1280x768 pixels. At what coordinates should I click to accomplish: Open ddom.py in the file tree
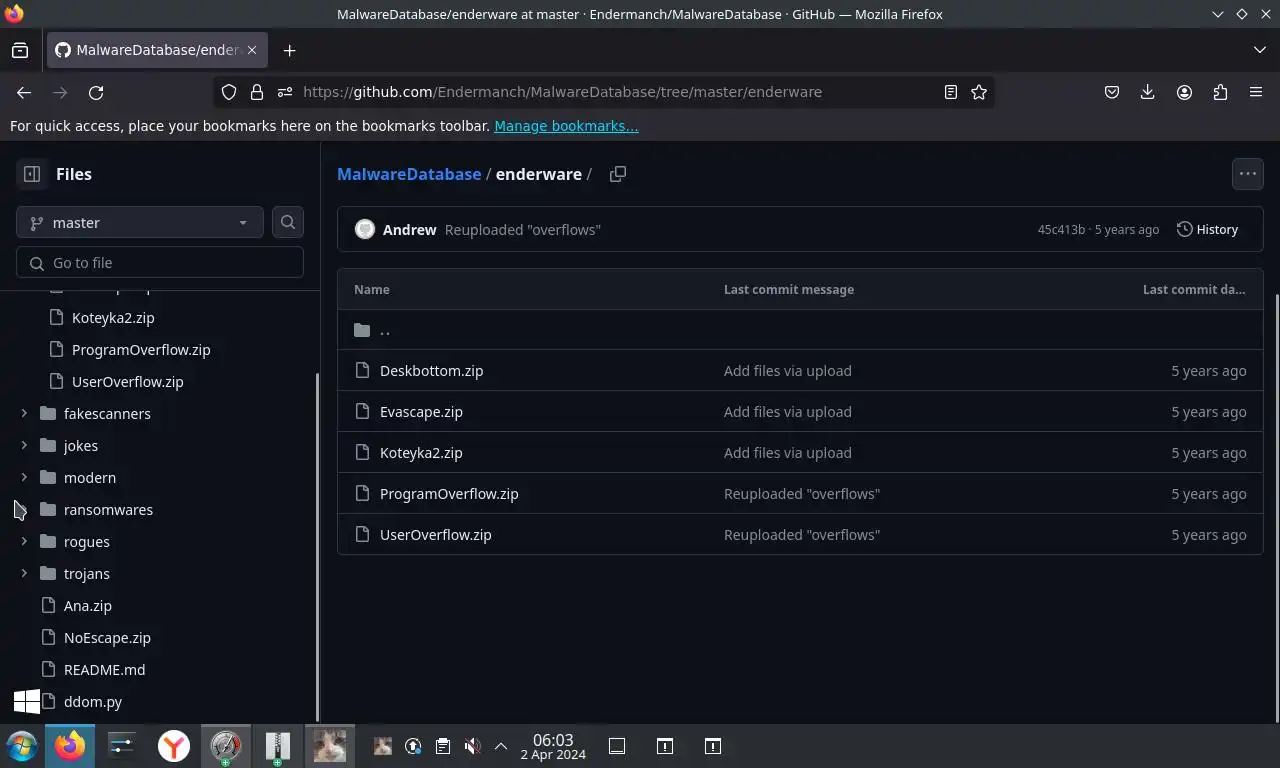[x=93, y=701]
